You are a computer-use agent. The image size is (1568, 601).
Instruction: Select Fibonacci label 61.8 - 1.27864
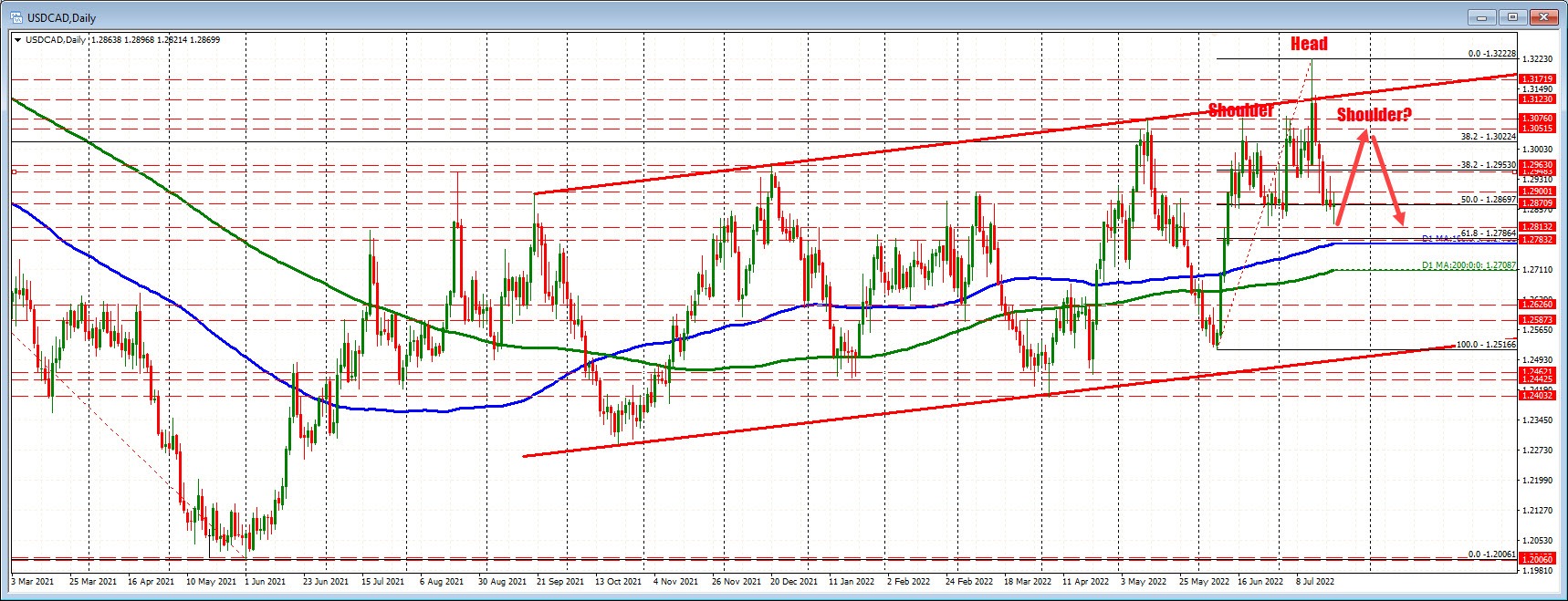[x=1488, y=233]
